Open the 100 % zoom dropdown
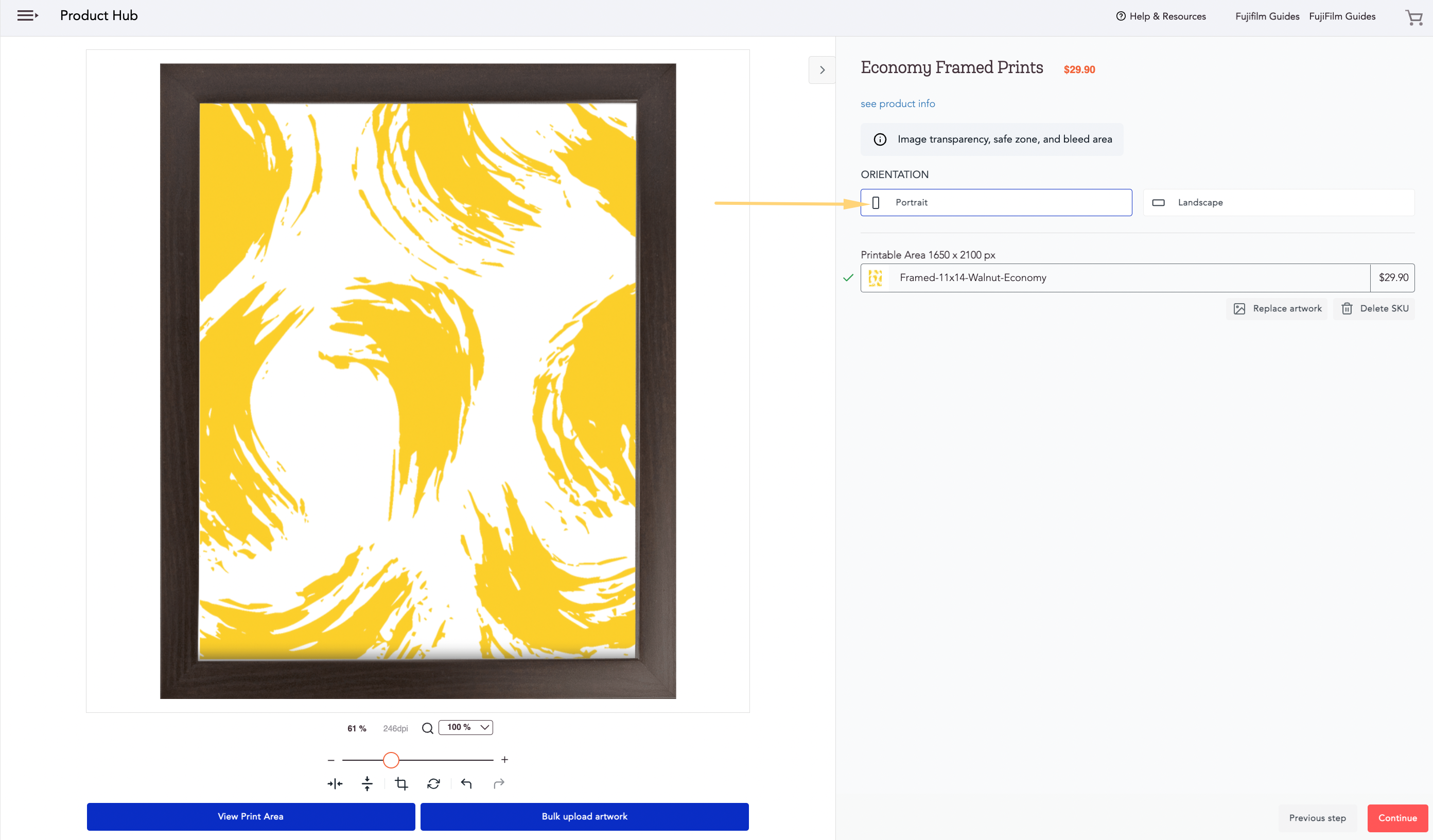This screenshot has height=840, width=1433. click(466, 727)
